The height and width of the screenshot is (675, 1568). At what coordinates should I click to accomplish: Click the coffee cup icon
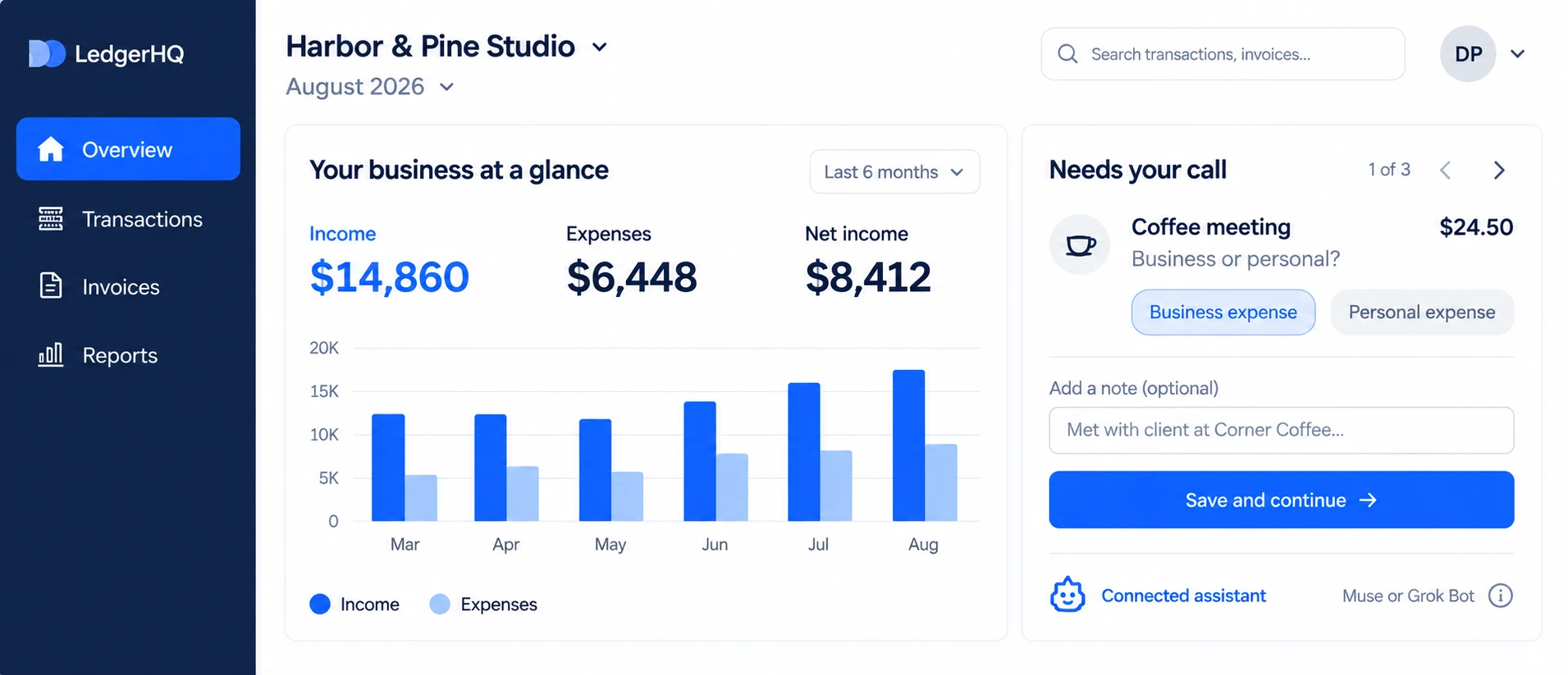click(x=1080, y=244)
